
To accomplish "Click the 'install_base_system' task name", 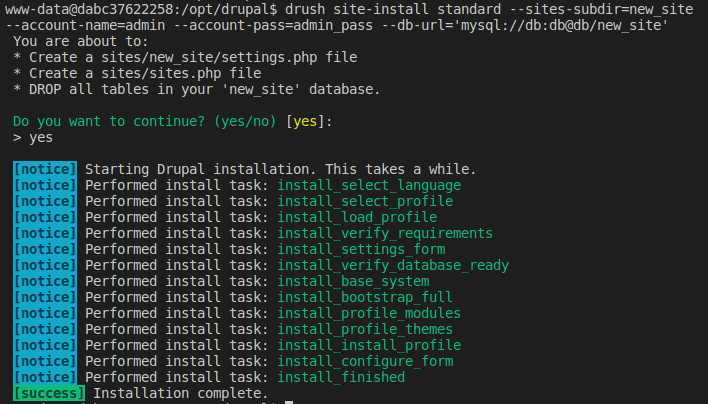I will pyautogui.click(x=353, y=281).
